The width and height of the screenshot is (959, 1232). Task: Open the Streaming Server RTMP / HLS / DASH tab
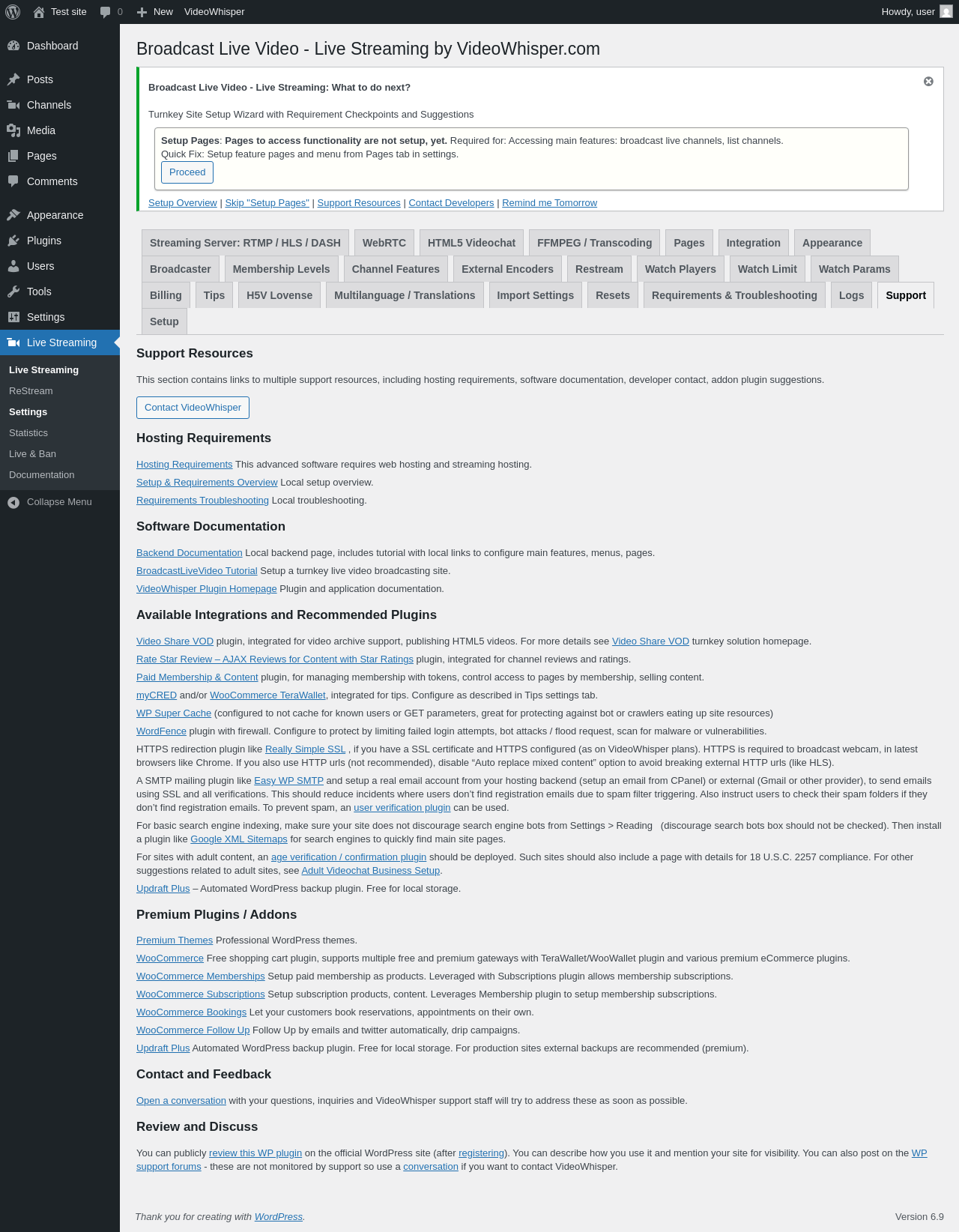tap(245, 243)
